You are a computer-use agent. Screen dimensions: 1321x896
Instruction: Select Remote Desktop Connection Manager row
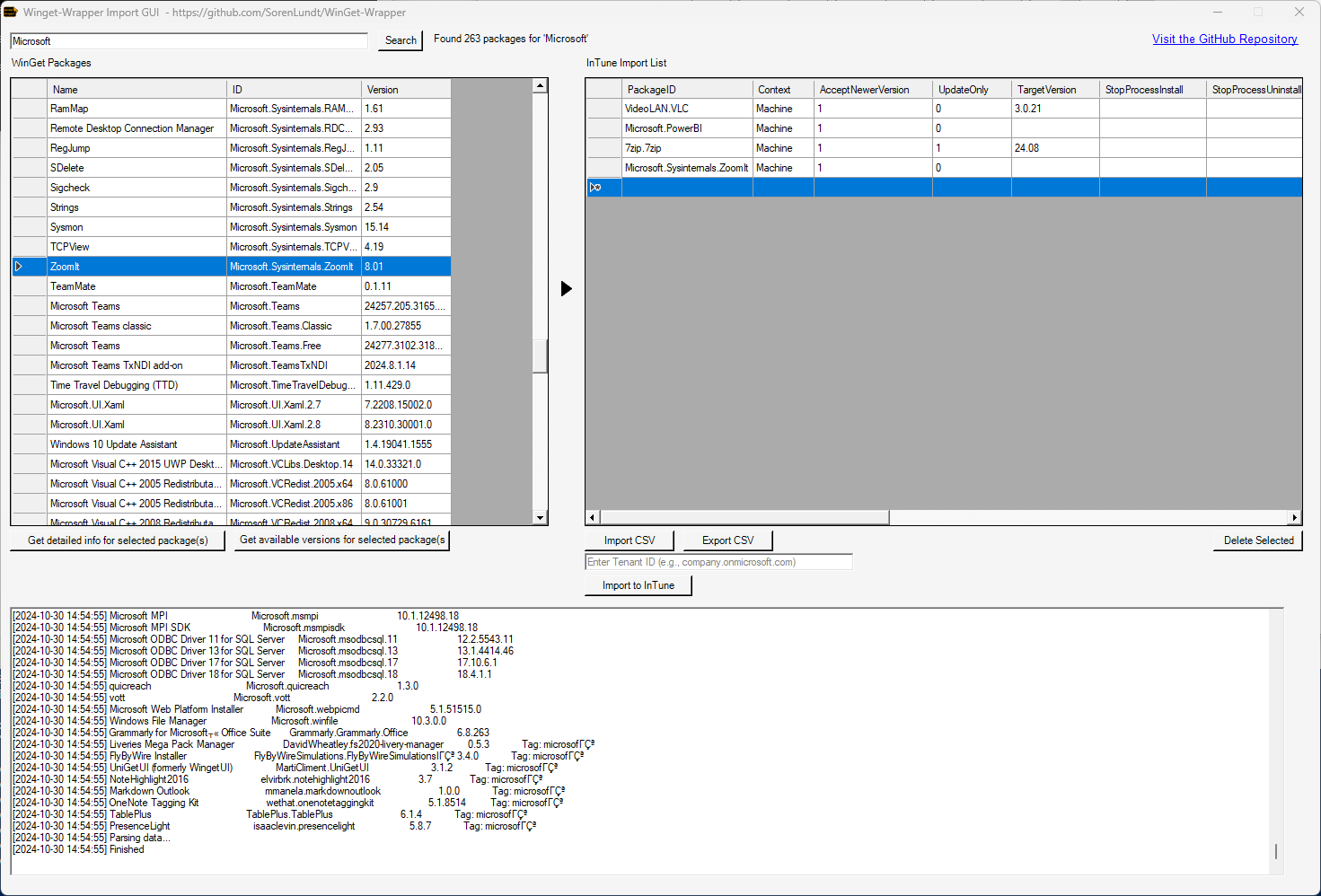point(231,128)
